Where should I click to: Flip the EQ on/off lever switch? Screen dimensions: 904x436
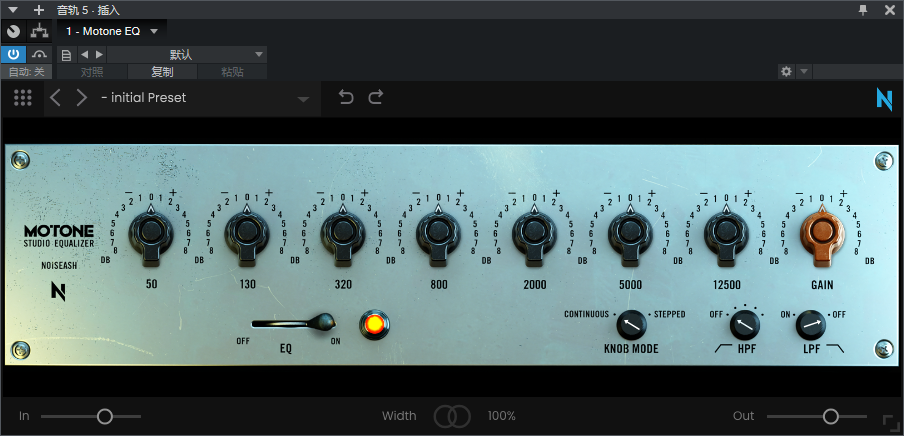294,323
